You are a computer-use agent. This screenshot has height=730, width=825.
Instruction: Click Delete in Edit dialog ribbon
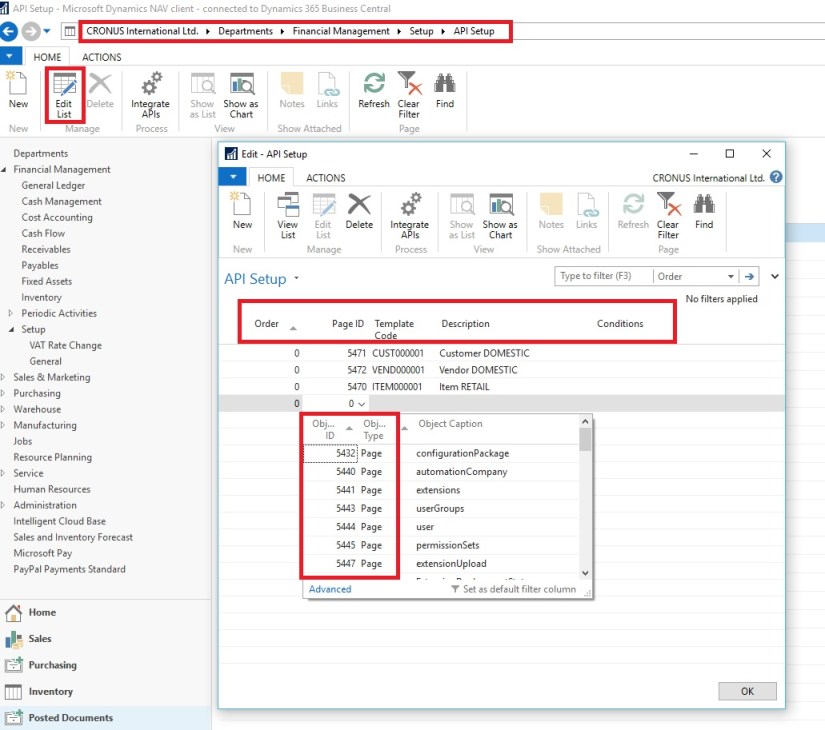click(359, 211)
